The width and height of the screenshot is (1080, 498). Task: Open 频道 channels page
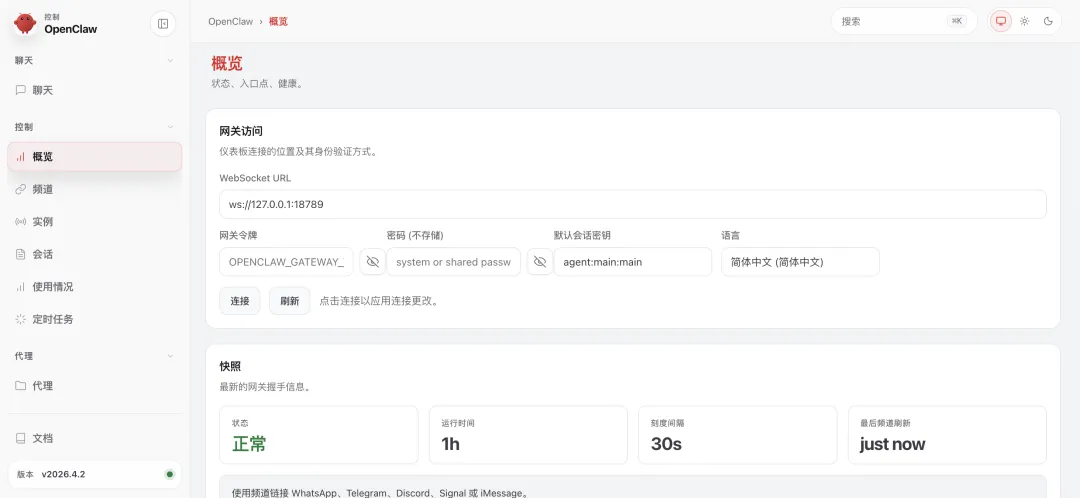pyautogui.click(x=94, y=189)
